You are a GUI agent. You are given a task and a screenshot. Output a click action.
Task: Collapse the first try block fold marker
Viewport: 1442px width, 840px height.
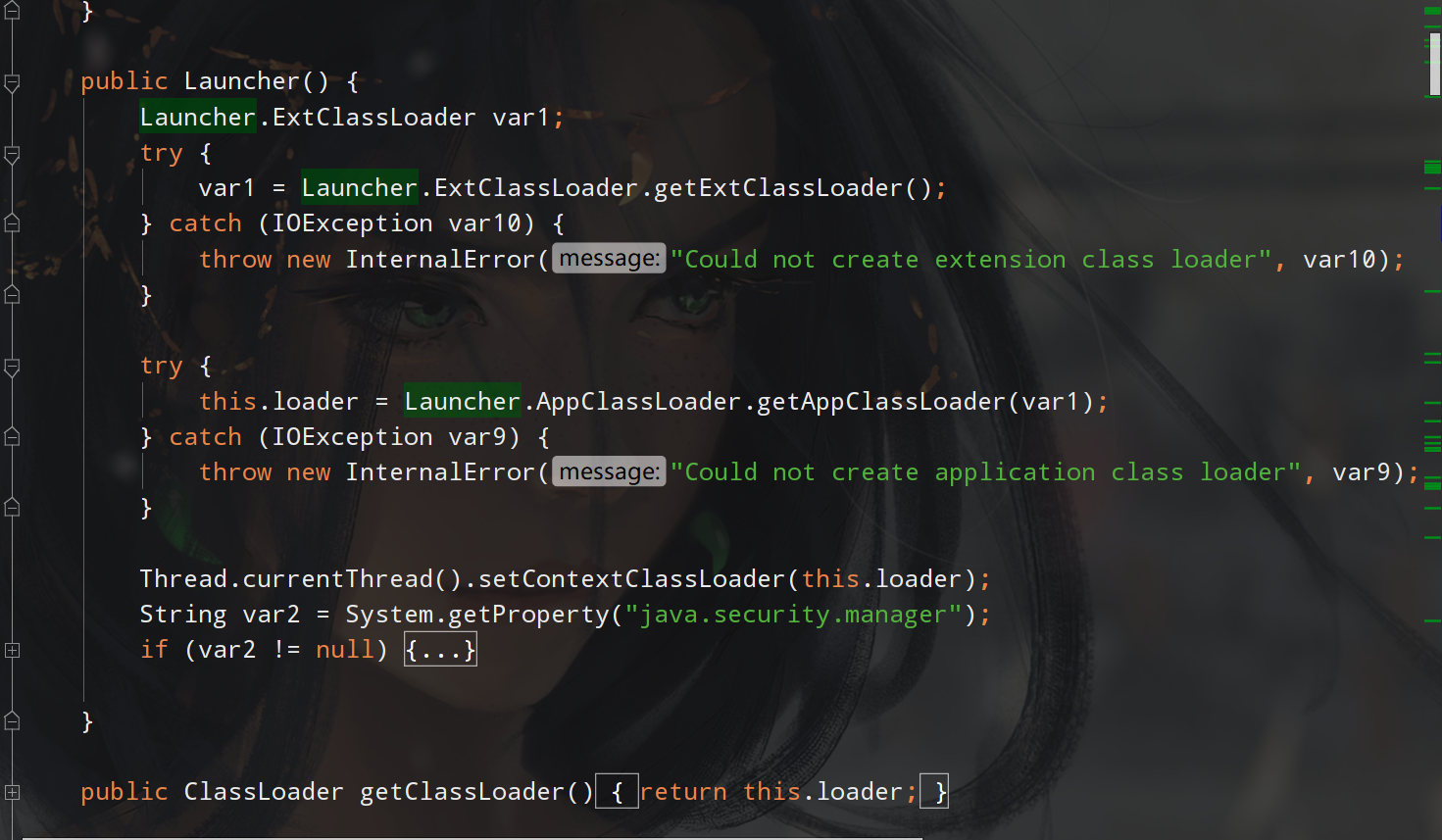coord(12,155)
